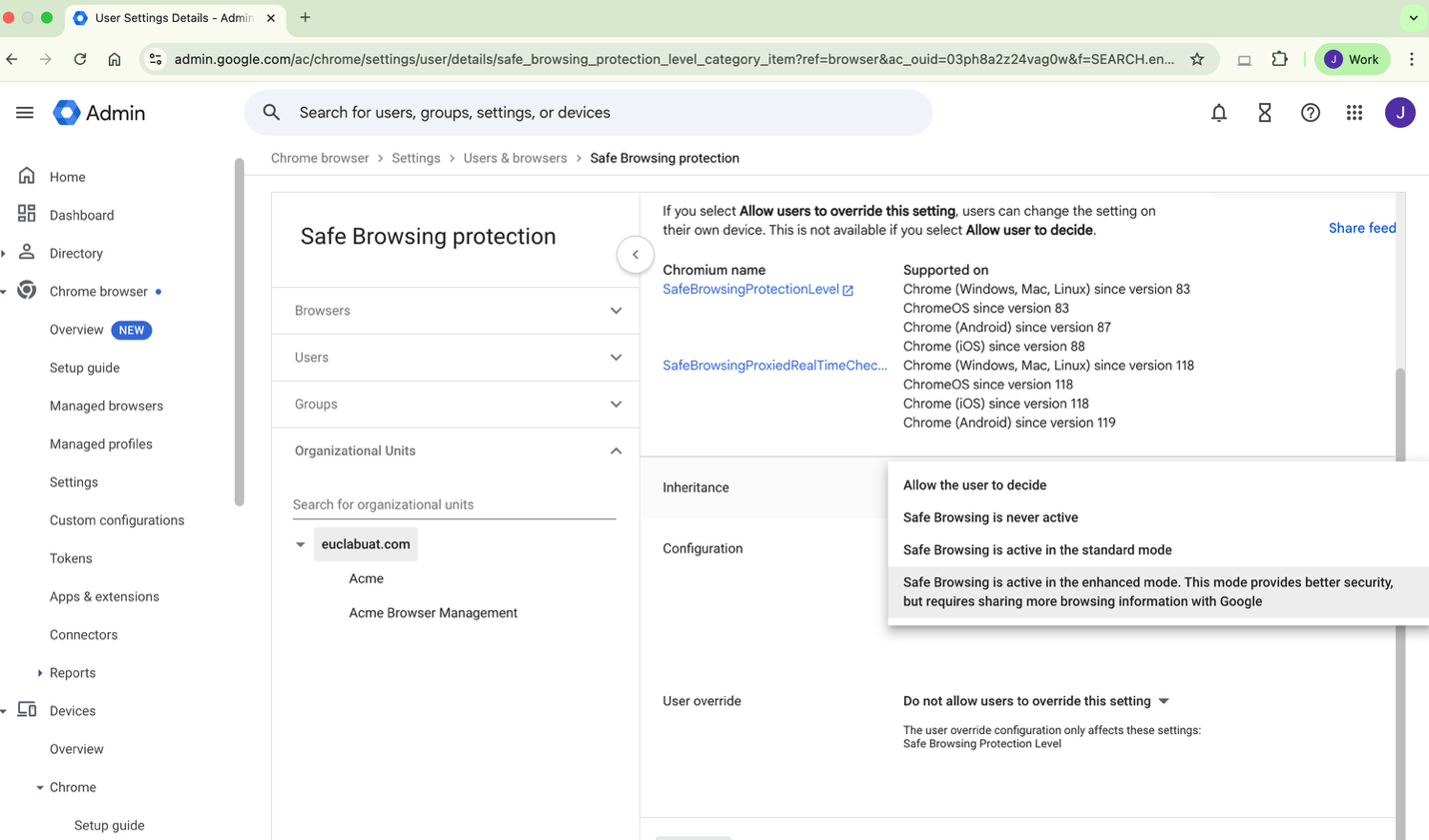1429x840 pixels.
Task: Open the SafeBrowsingProtectionLevel link
Action: 750,289
